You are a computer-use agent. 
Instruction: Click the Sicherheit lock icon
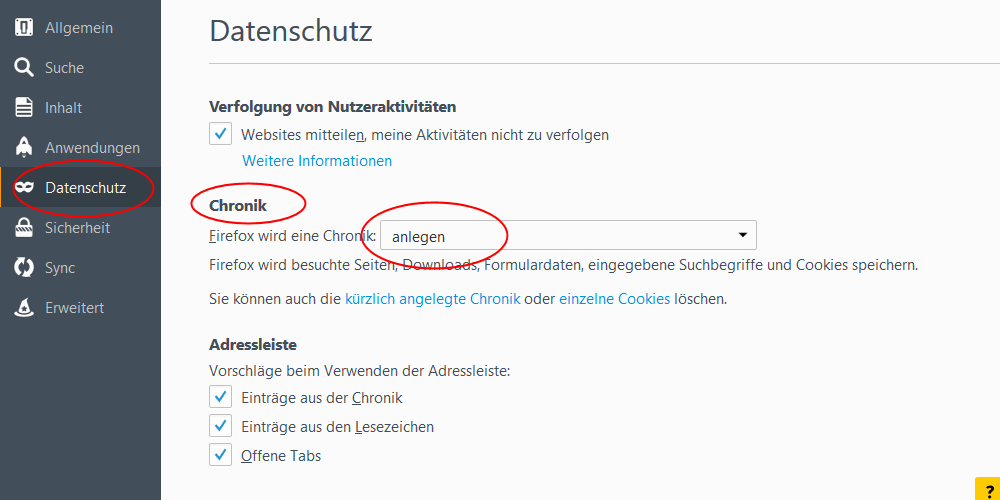coord(24,228)
